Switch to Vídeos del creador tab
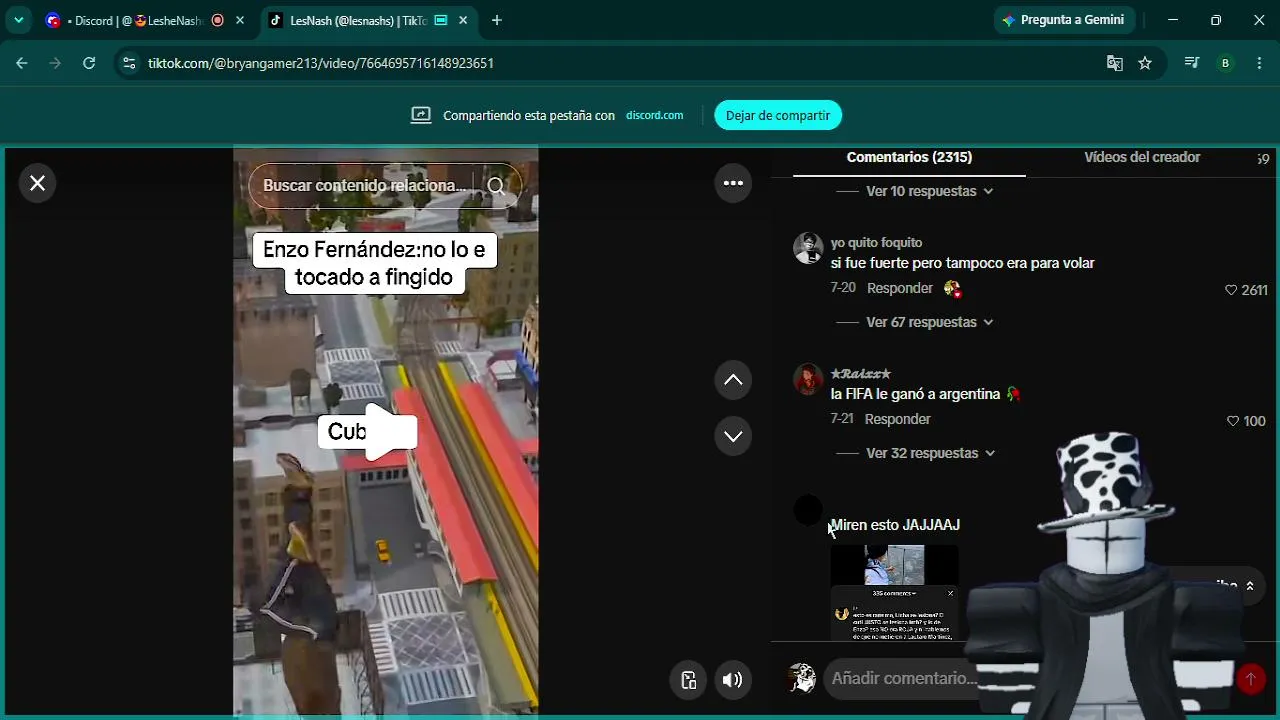The image size is (1280, 720). [x=1142, y=158]
